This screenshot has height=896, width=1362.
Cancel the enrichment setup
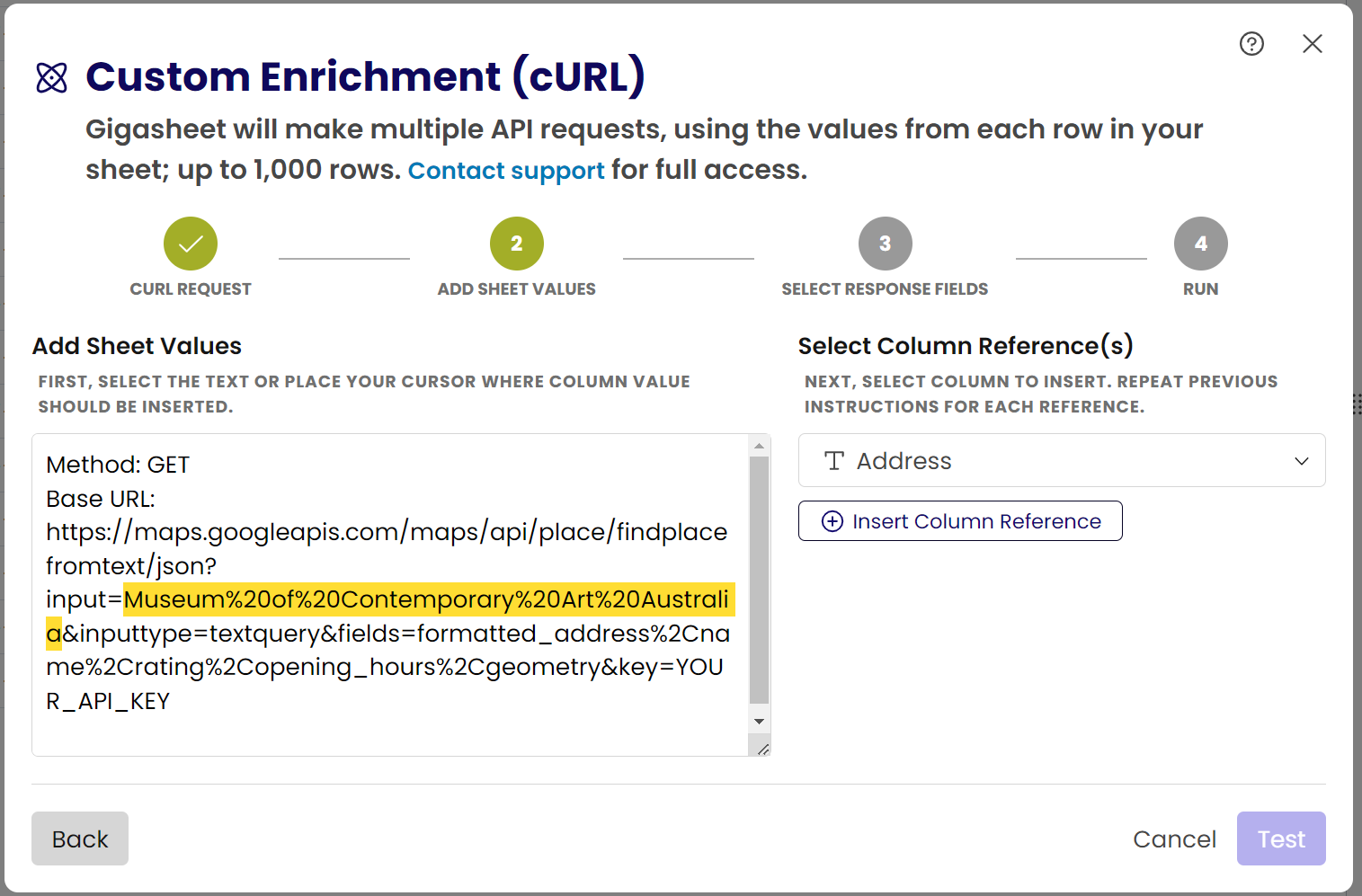(1174, 838)
